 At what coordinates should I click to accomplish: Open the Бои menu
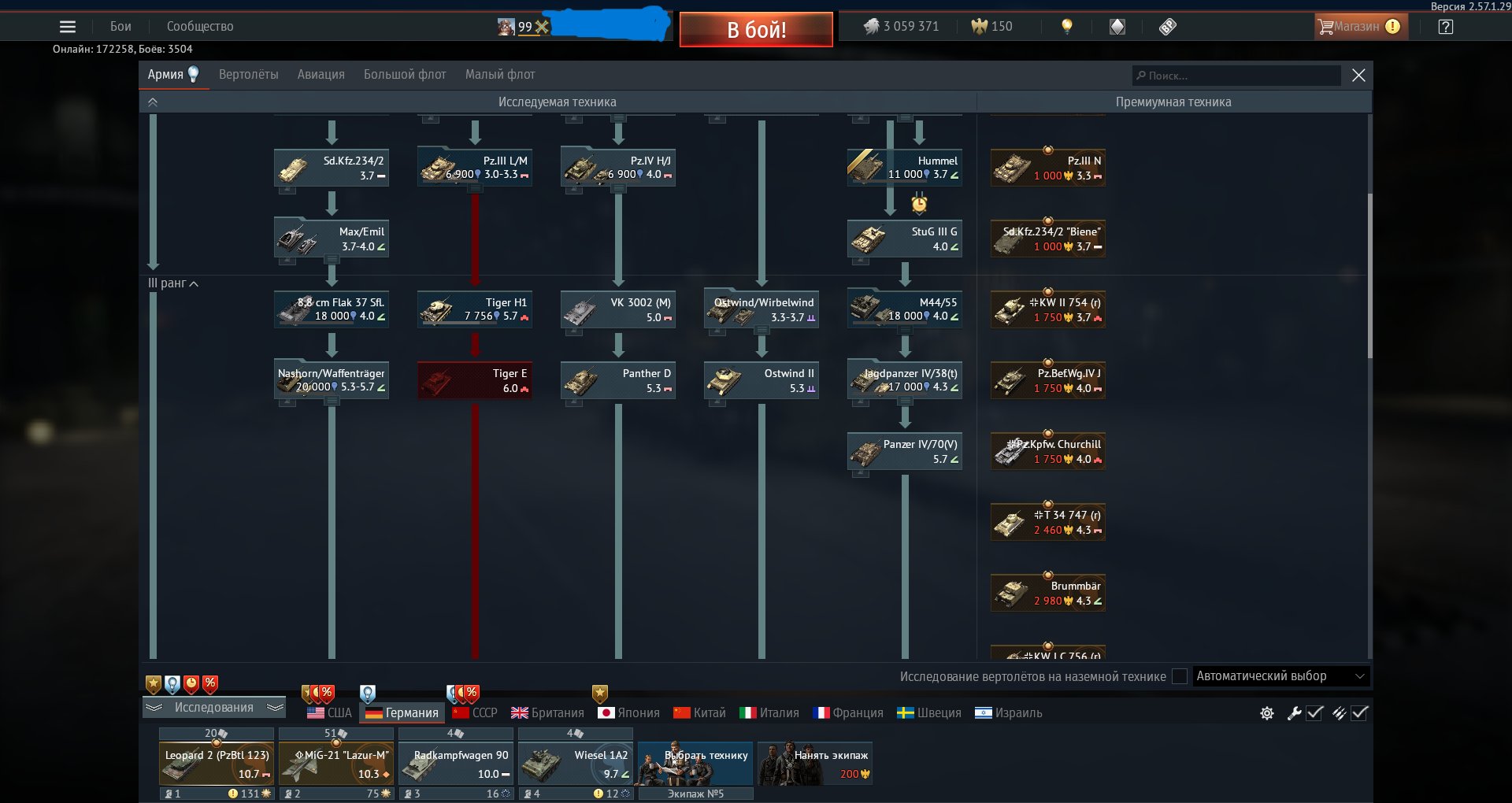[120, 27]
